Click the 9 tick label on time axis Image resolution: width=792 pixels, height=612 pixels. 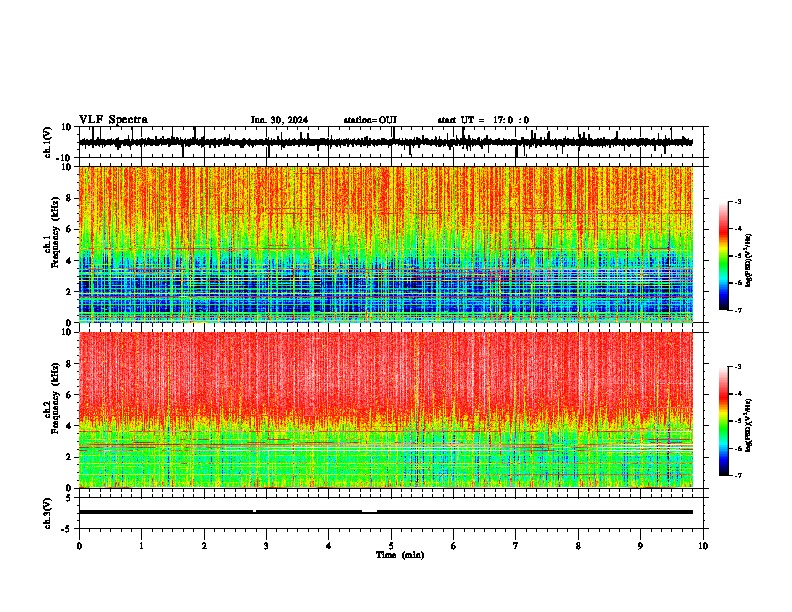[x=640, y=546]
